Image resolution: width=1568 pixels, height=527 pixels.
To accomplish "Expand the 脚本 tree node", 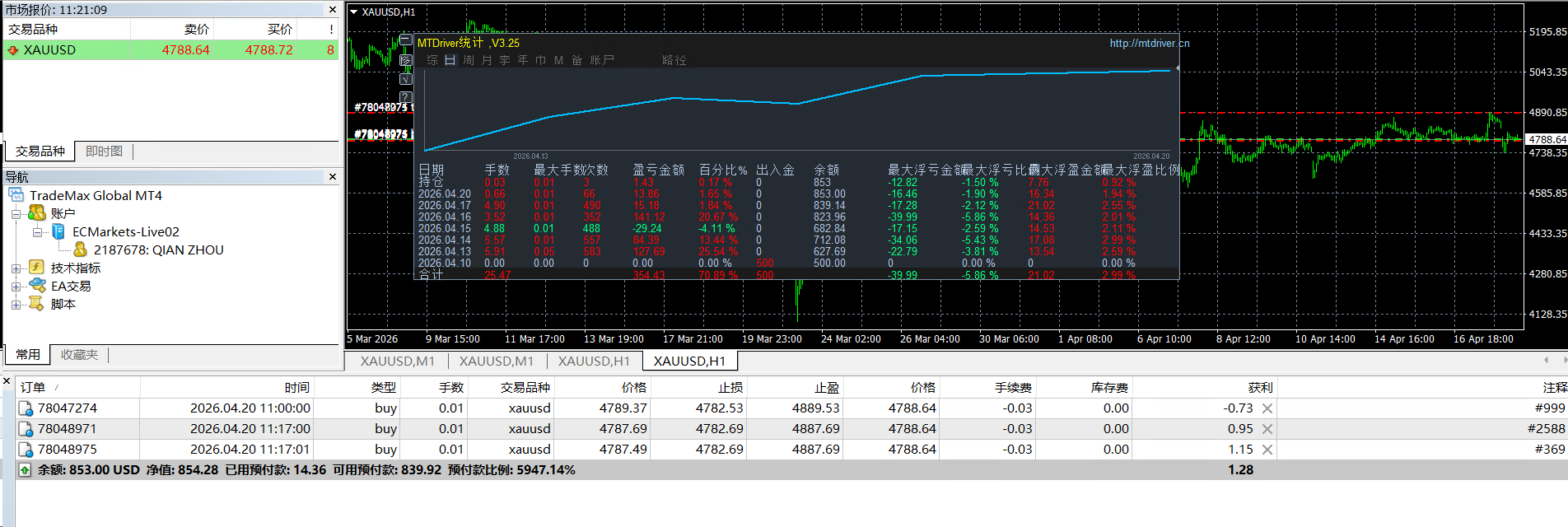I will pyautogui.click(x=16, y=305).
